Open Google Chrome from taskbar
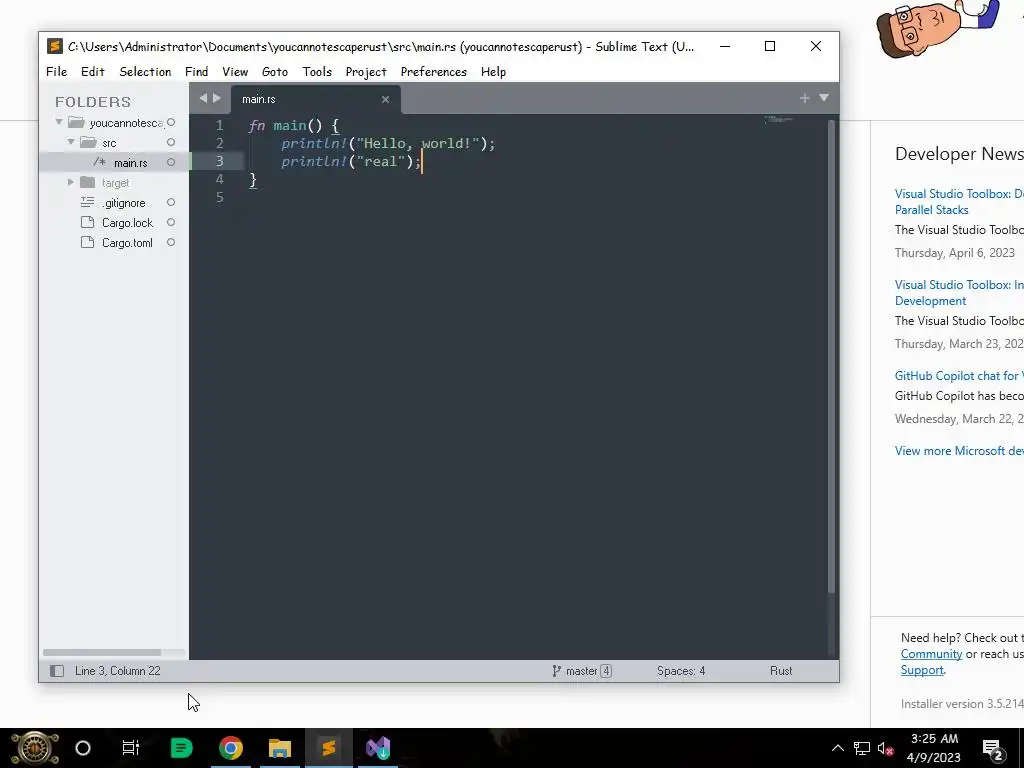This screenshot has height=768, width=1024. coord(231,748)
